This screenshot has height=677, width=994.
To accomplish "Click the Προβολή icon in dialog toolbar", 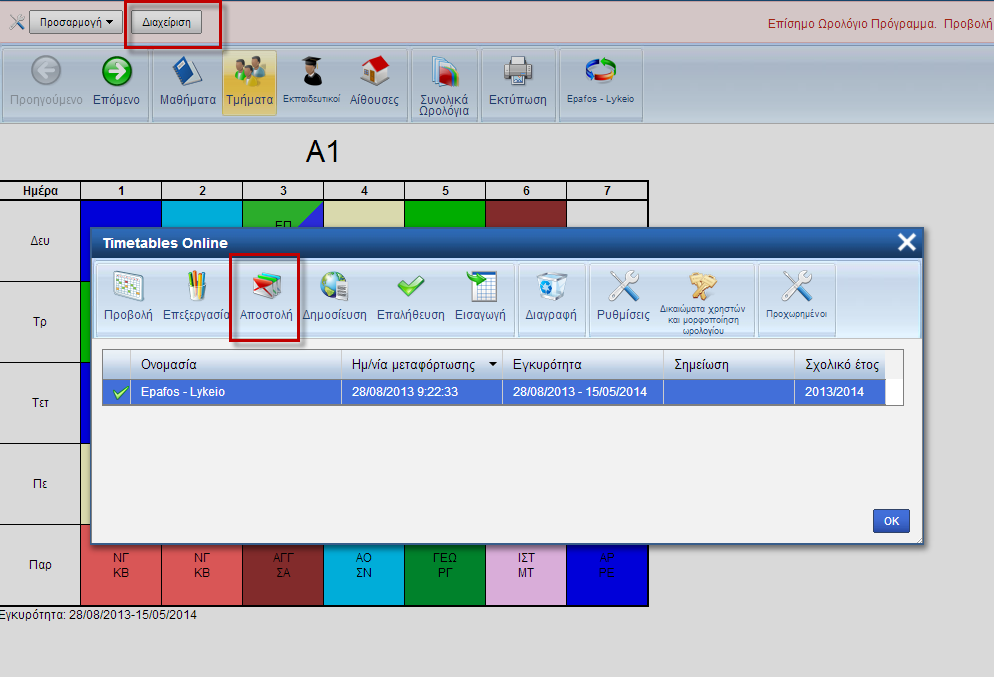I will 128,298.
